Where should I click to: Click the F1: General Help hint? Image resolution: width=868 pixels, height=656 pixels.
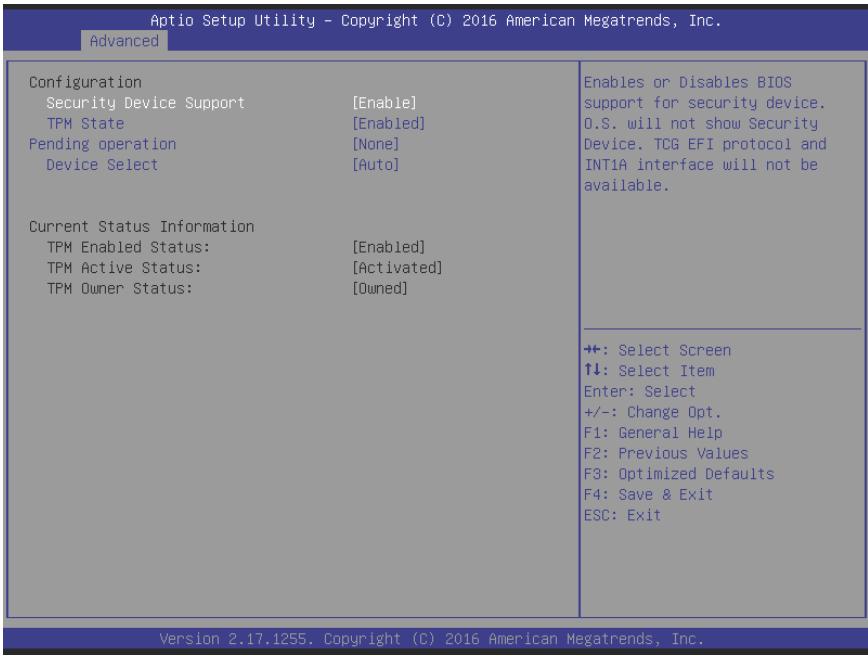pyautogui.click(x=653, y=432)
